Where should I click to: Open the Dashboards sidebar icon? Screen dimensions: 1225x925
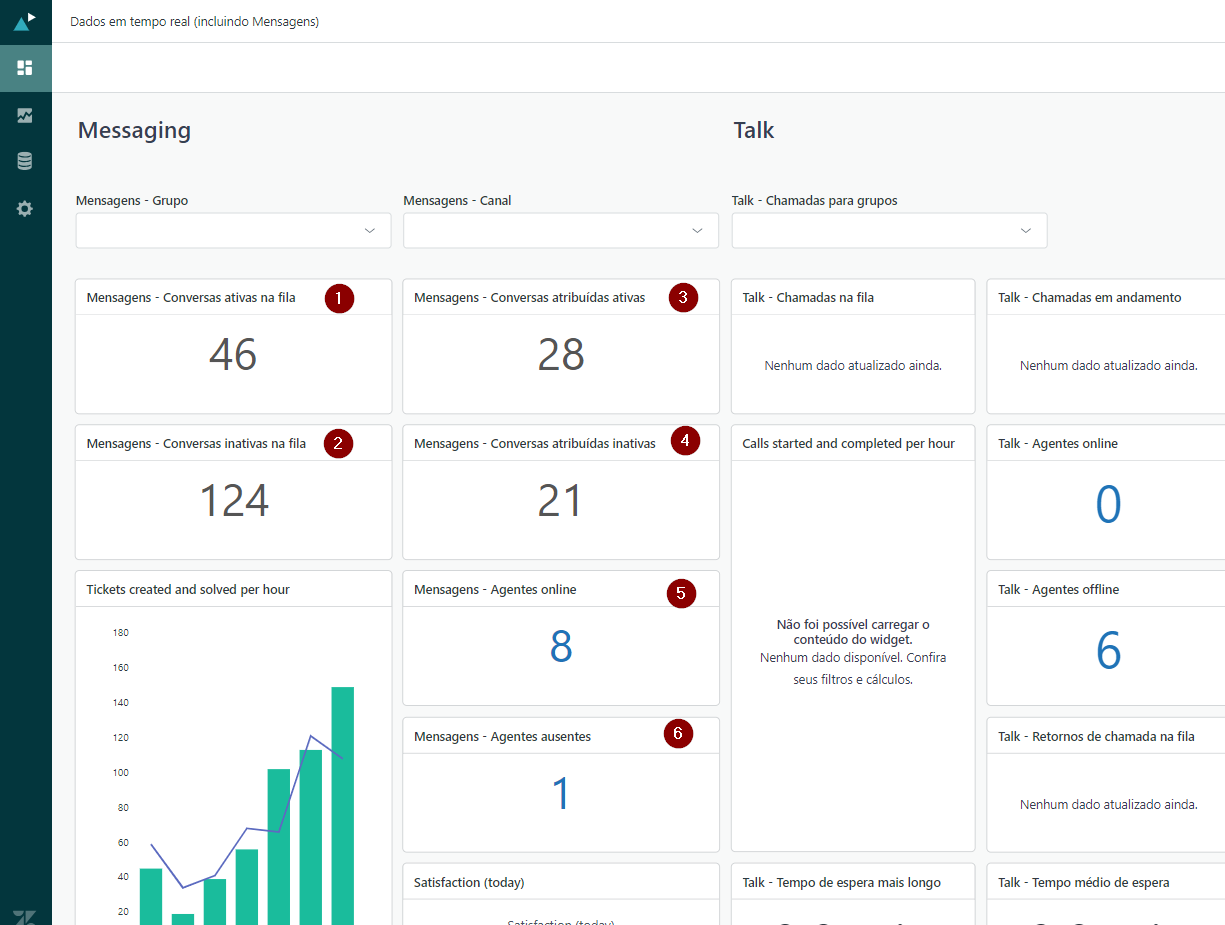(x=25, y=68)
